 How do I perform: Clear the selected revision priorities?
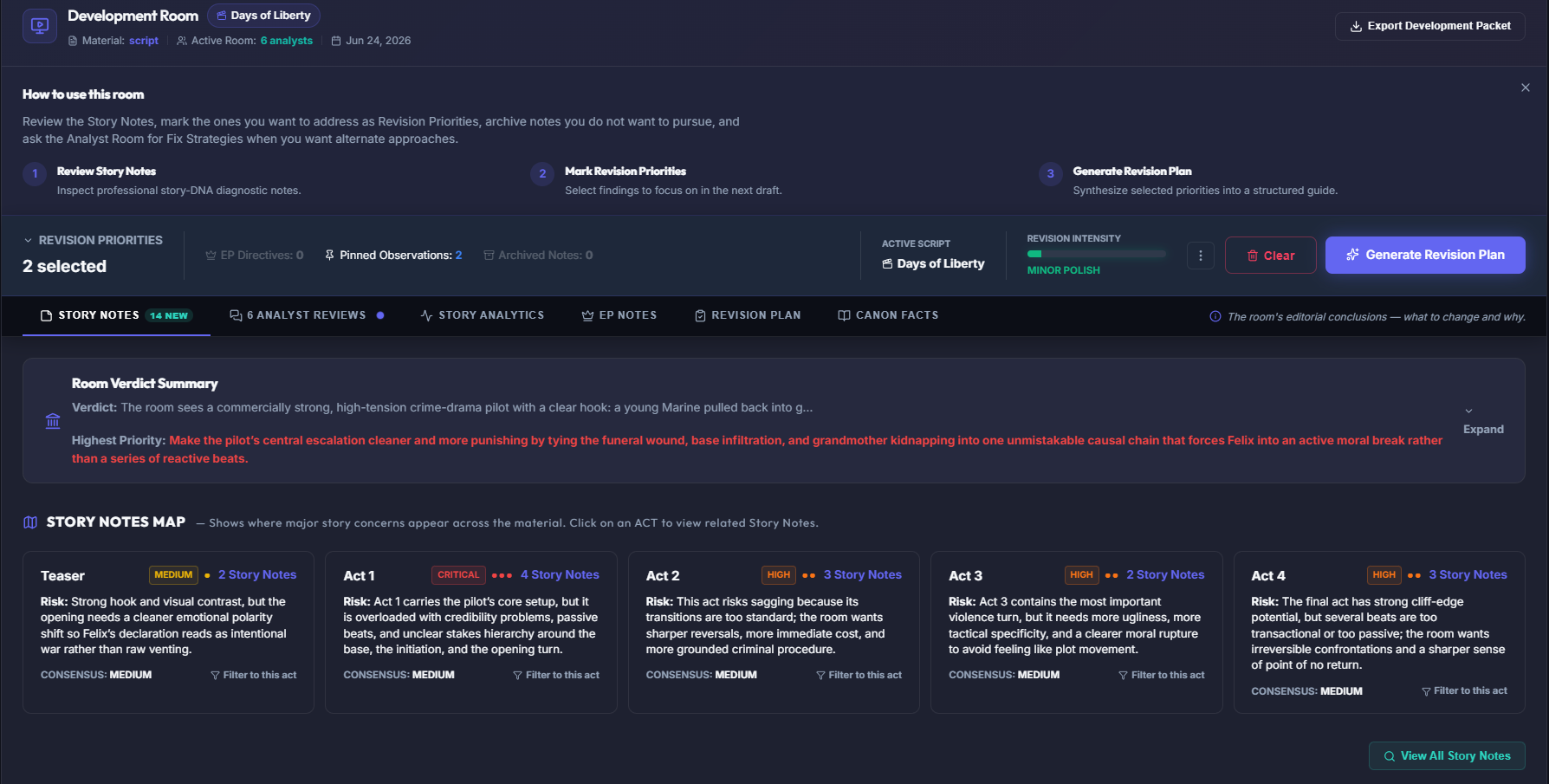pyautogui.click(x=1270, y=256)
